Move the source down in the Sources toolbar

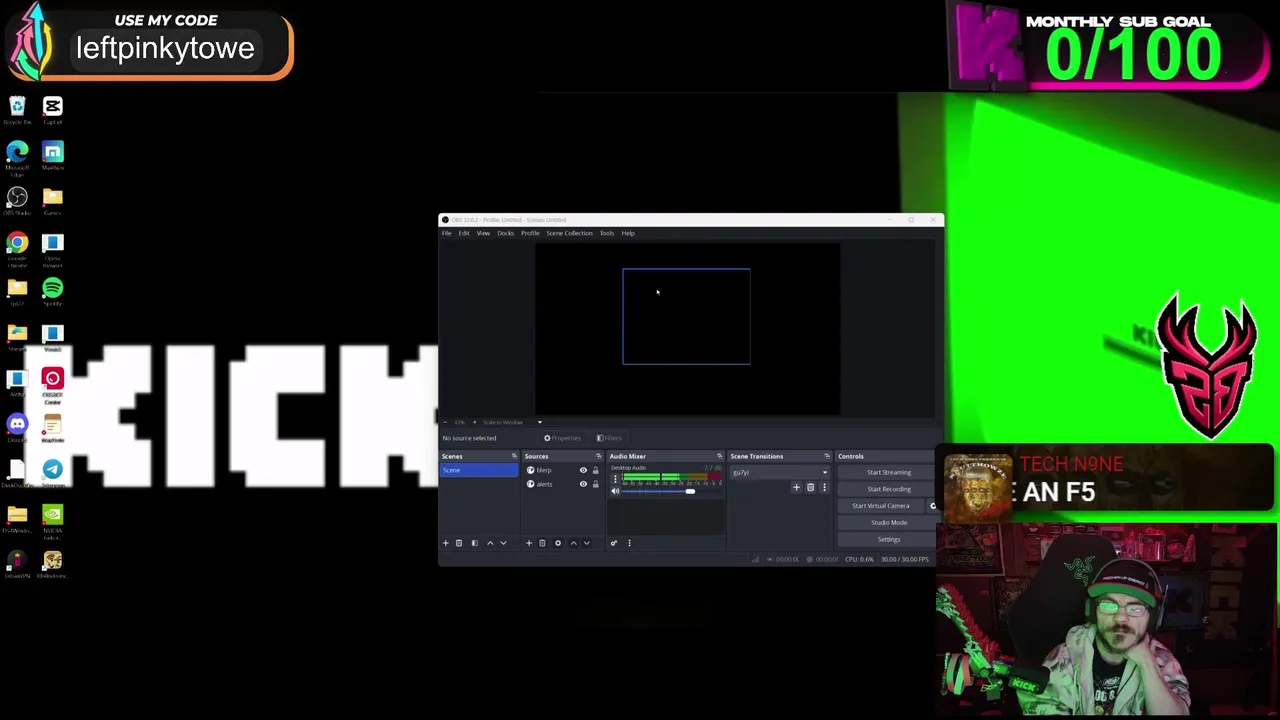pos(586,543)
